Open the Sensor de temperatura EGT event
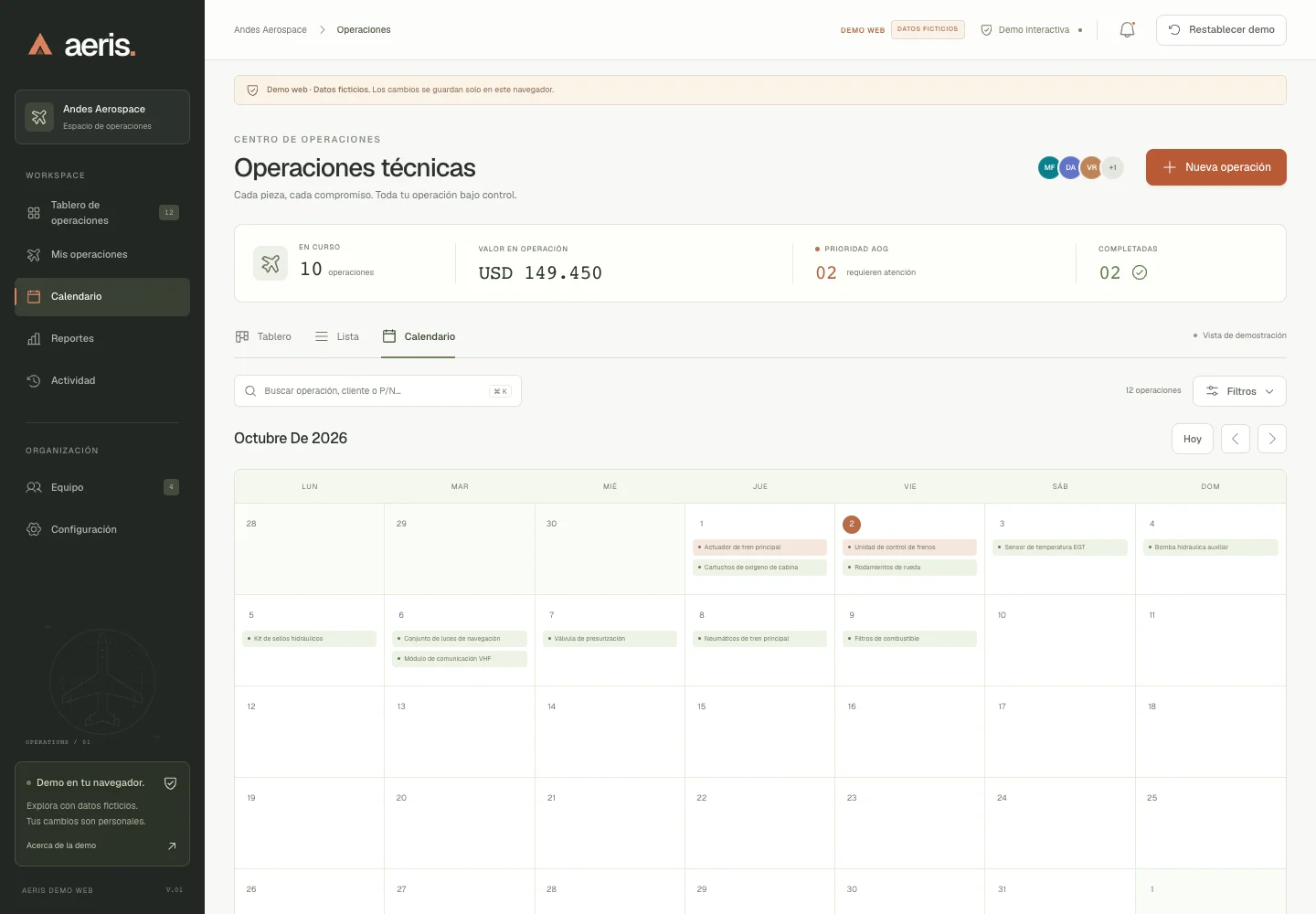Screen dimensions: 1316x914 tap(1060, 547)
